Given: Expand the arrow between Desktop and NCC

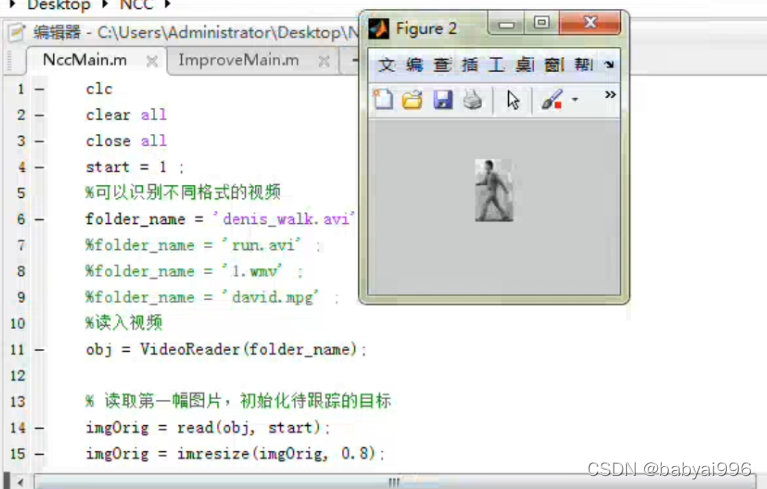Looking at the screenshot, I should (x=105, y=4).
